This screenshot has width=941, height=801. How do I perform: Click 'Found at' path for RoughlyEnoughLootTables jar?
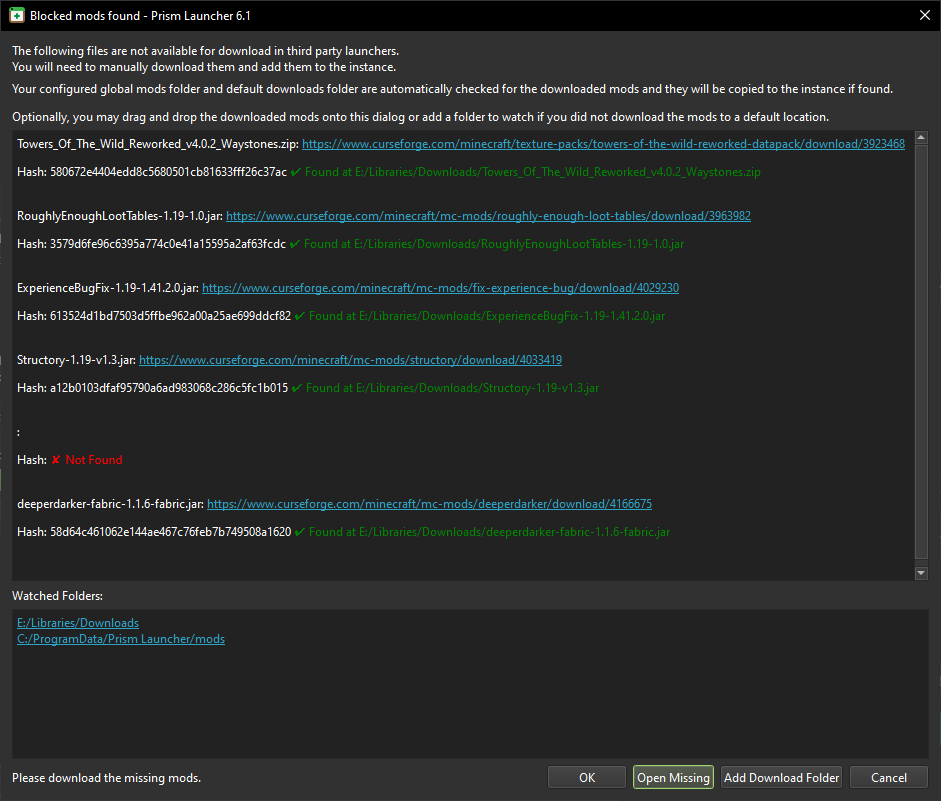[x=494, y=244]
